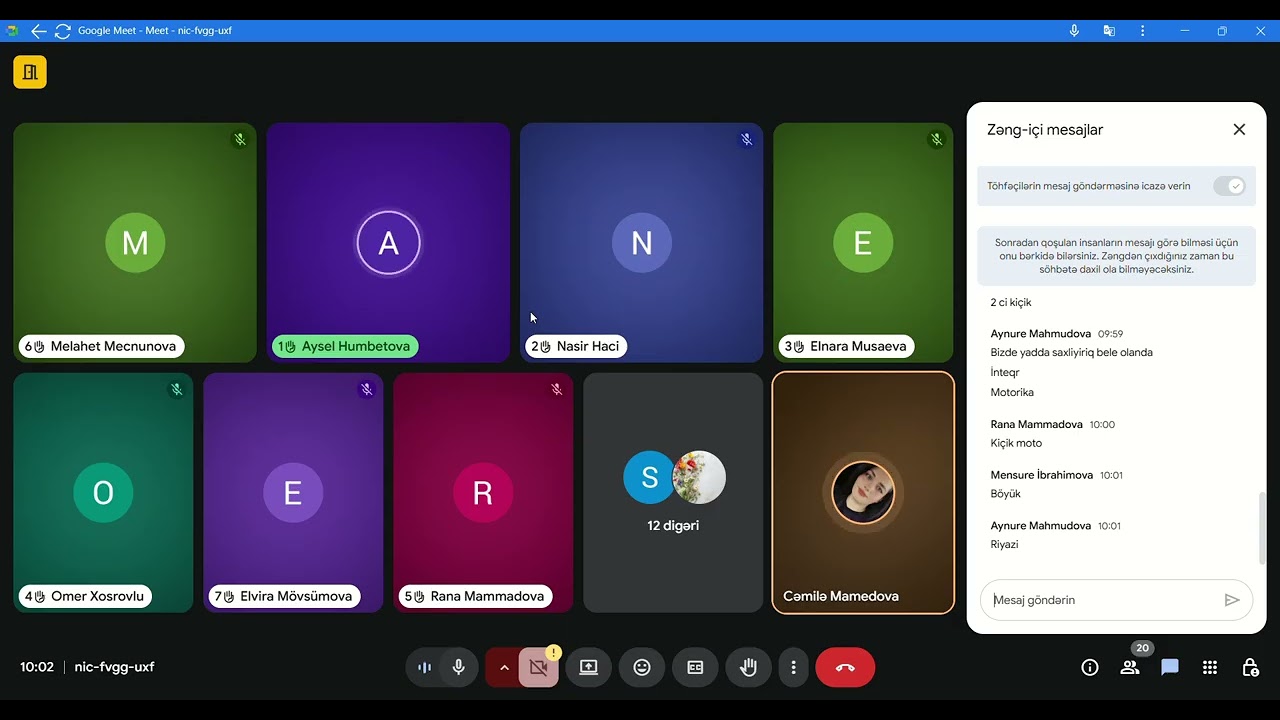
Task: Click the meeting code nic-fvgg-uxf
Action: tap(114, 667)
